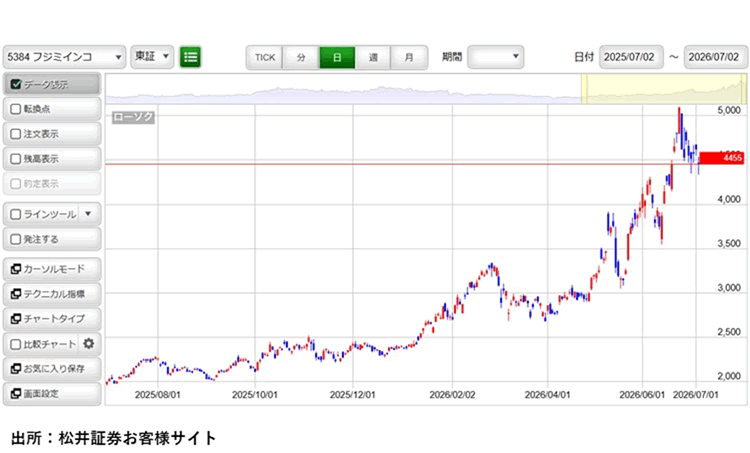750x453 pixels.
Task: Click the 2026/02/02 axis label
Action: (x=452, y=395)
